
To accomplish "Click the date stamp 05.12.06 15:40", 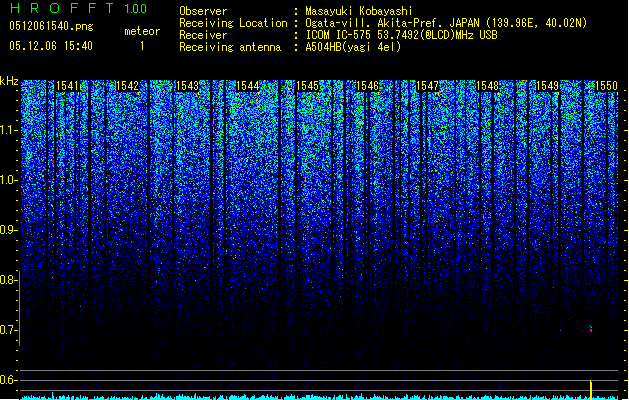I will pyautogui.click(x=51, y=46).
